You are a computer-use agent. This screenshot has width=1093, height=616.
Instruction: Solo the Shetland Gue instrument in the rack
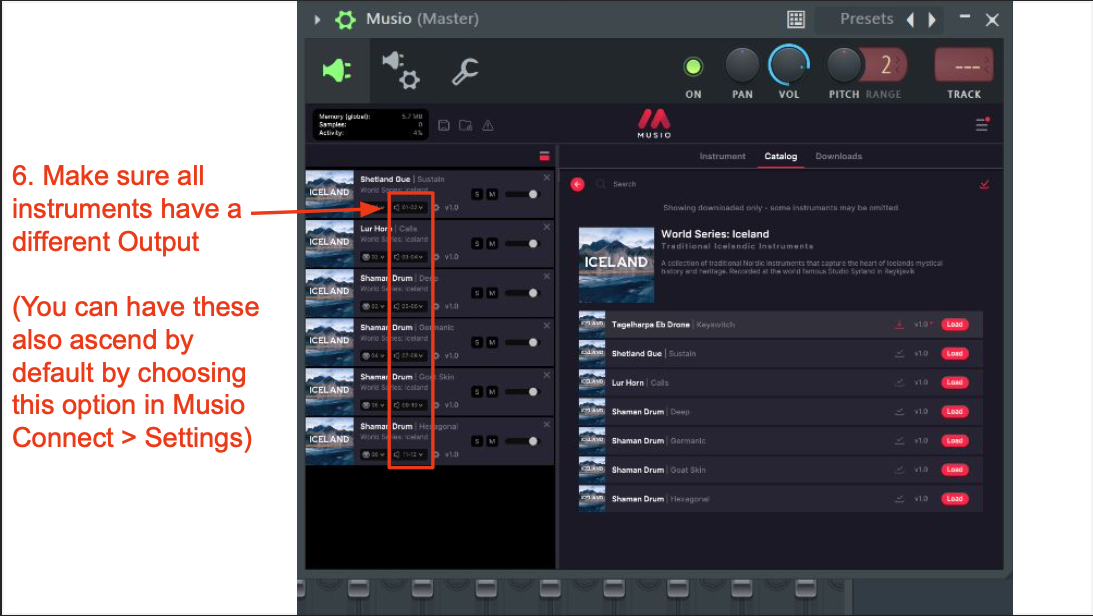coord(477,194)
